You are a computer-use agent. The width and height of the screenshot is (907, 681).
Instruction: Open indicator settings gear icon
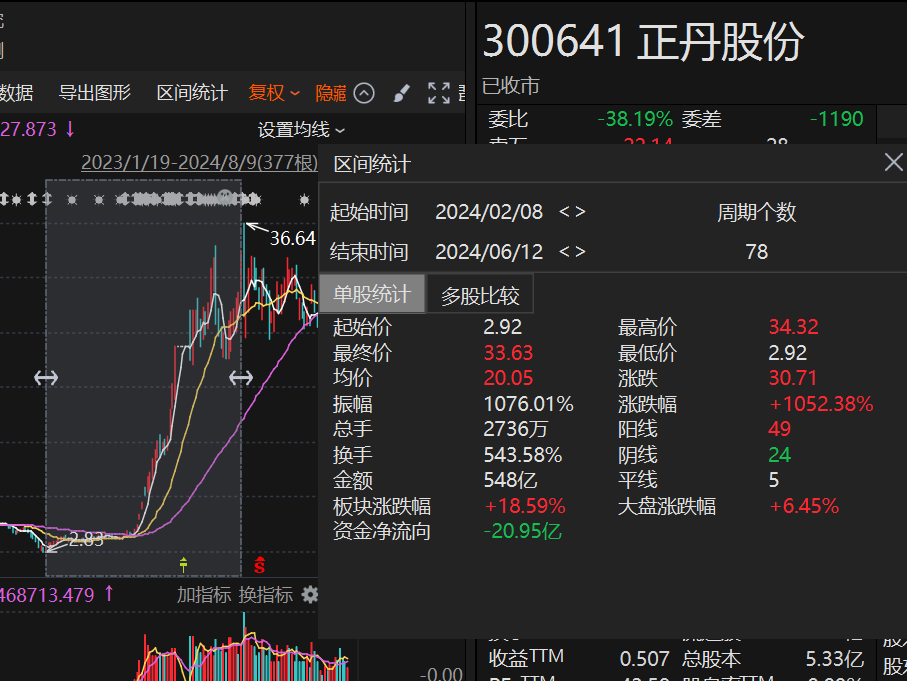click(311, 594)
